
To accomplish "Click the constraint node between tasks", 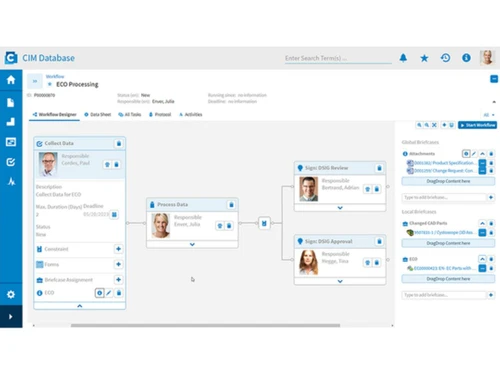I will (x=264, y=223).
